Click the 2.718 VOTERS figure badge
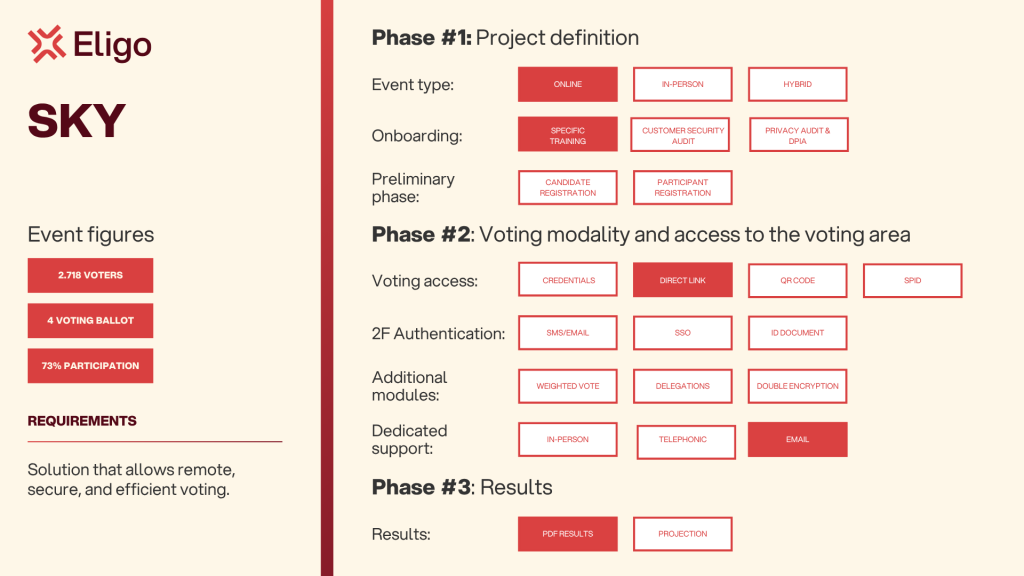Viewport: 1024px width, 576px height. click(90, 276)
